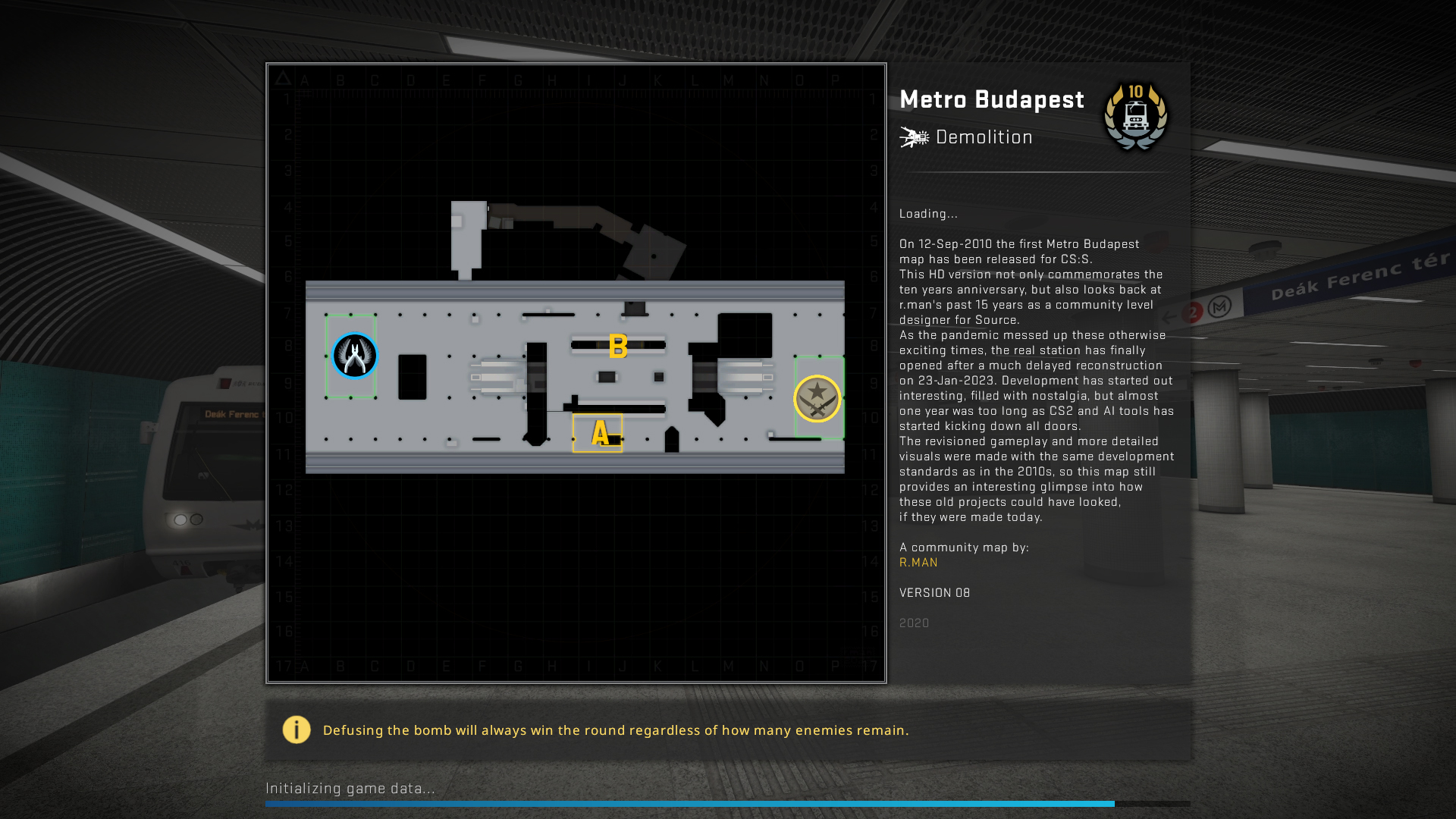
Task: Click the M metro logo sign
Action: pos(1219,307)
